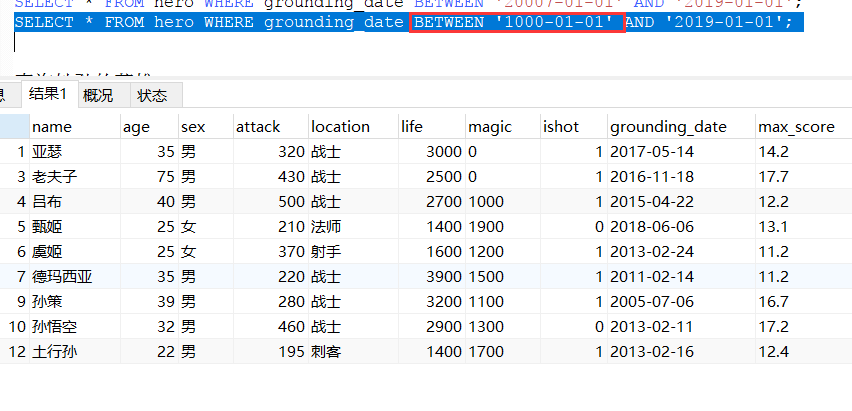
Task: Click the name cell 孙策
Action: pos(75,302)
